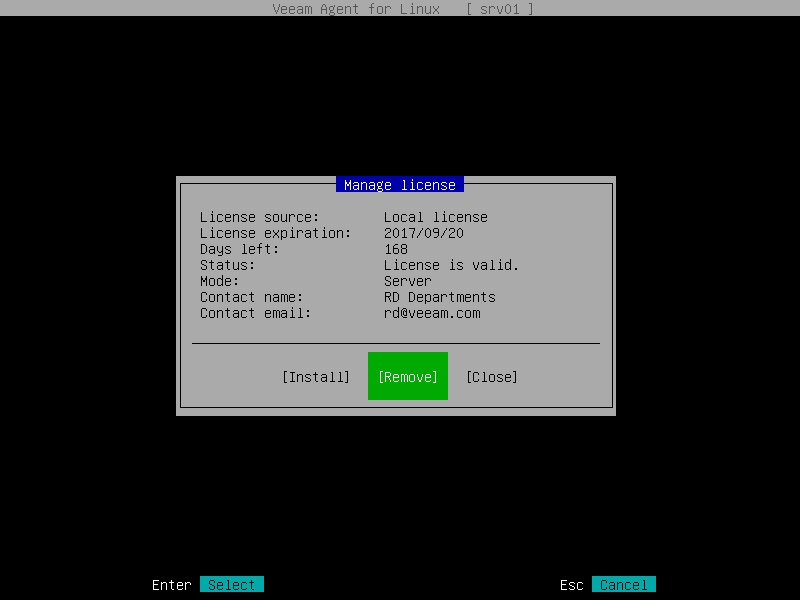This screenshot has width=800, height=600.
Task: Click the 'Days left:' label
Action: point(239,249)
